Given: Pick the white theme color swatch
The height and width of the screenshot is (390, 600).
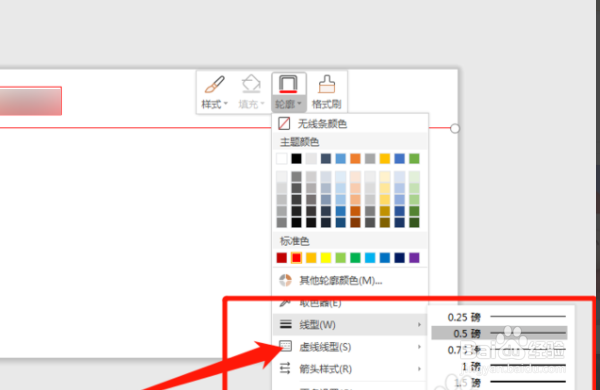Looking at the screenshot, I should pyautogui.click(x=282, y=158).
